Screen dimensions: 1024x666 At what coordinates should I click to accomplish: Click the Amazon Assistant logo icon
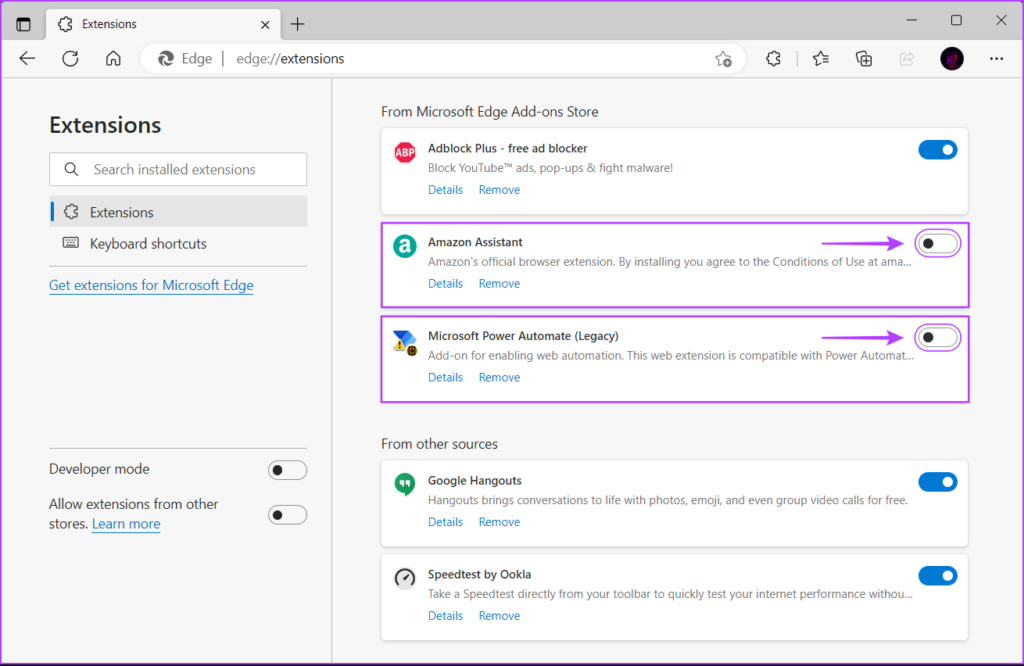[405, 246]
